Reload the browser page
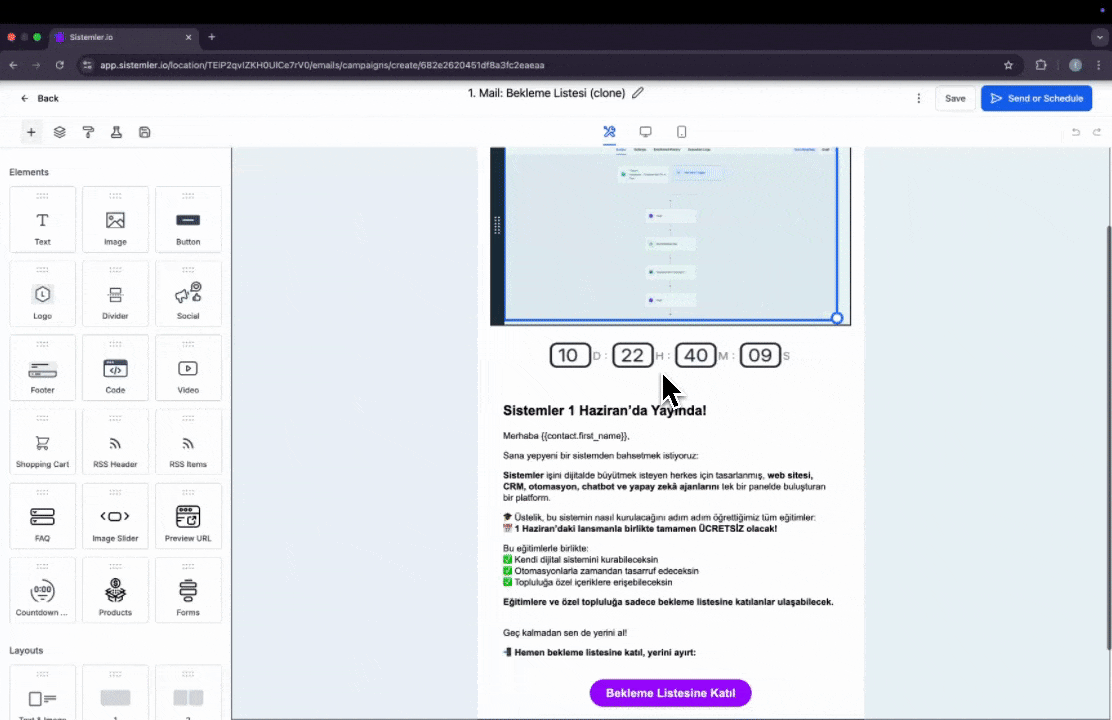This screenshot has width=1112, height=720. [60, 65]
